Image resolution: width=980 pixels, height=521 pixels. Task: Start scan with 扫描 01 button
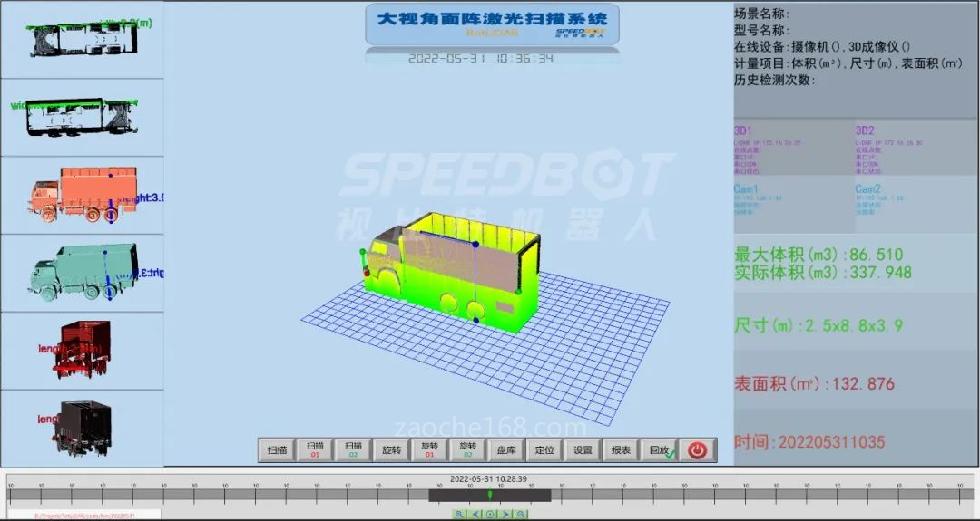[x=315, y=450]
